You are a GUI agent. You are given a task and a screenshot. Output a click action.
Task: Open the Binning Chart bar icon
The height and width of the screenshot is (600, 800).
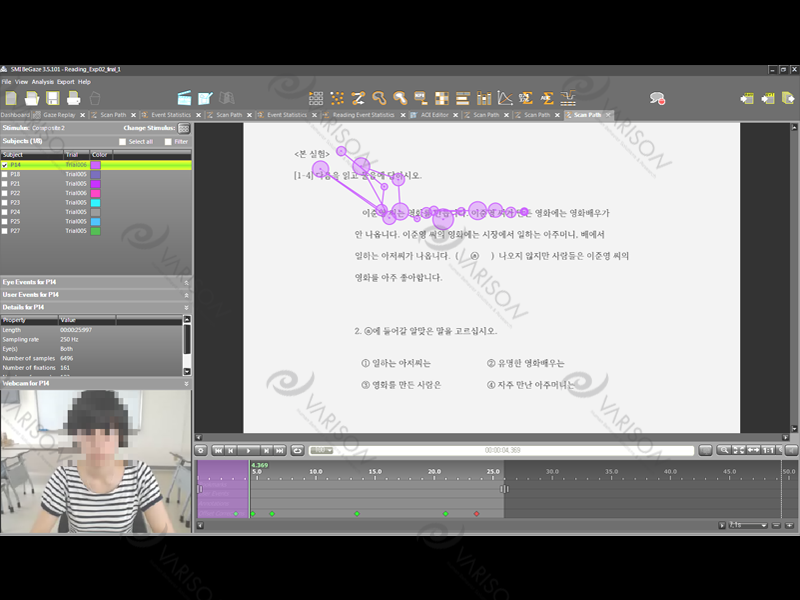484,98
